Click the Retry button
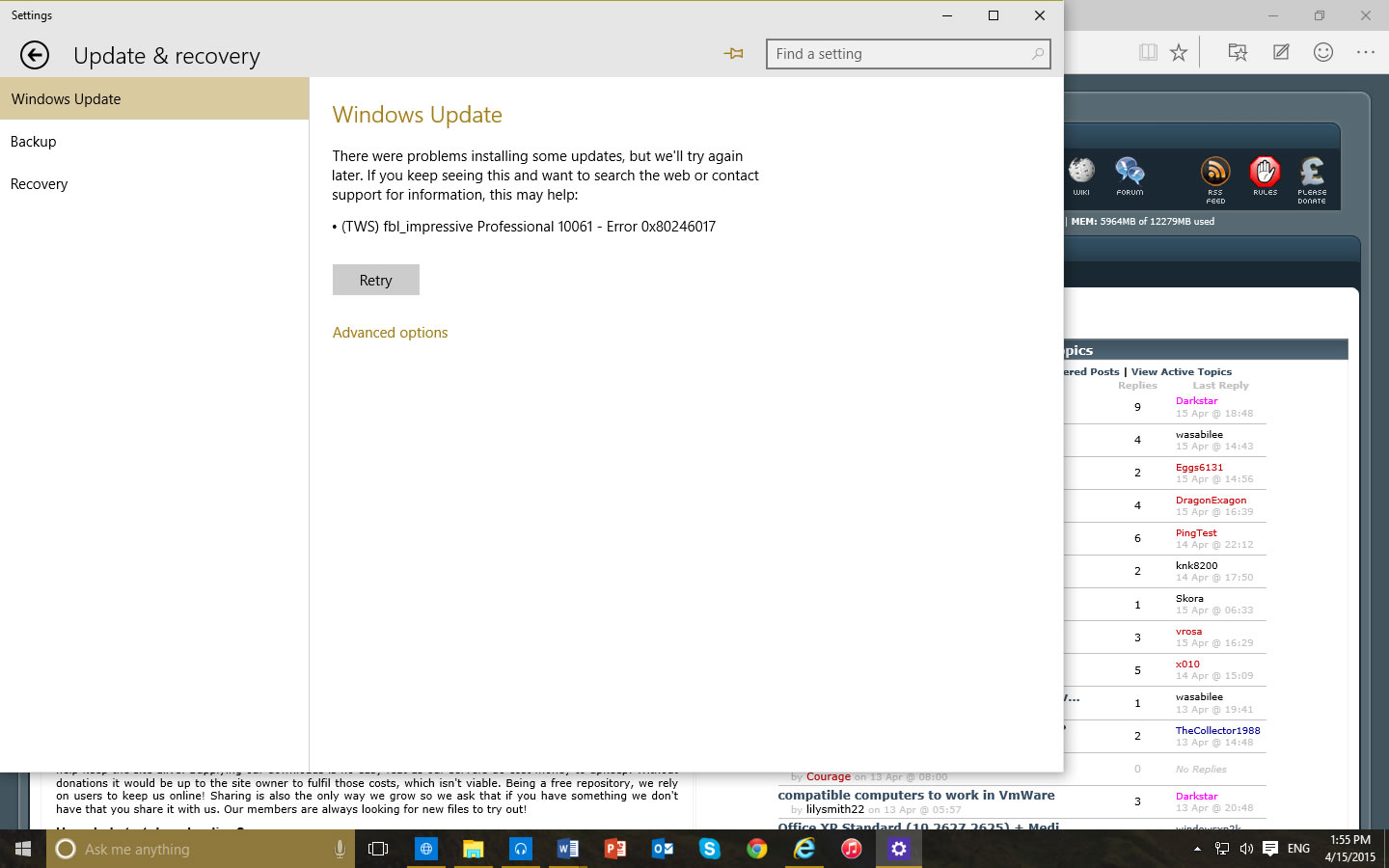The image size is (1389, 868). [x=376, y=280]
